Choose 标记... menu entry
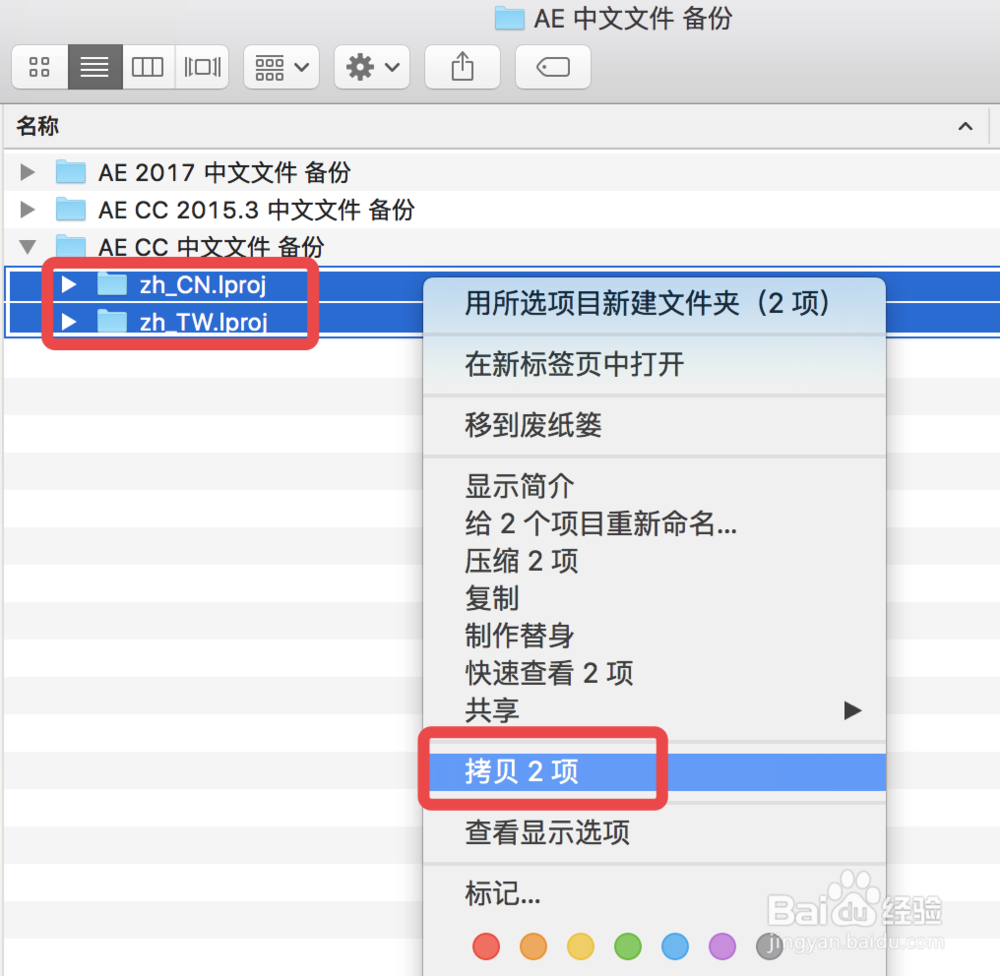 (654, 894)
